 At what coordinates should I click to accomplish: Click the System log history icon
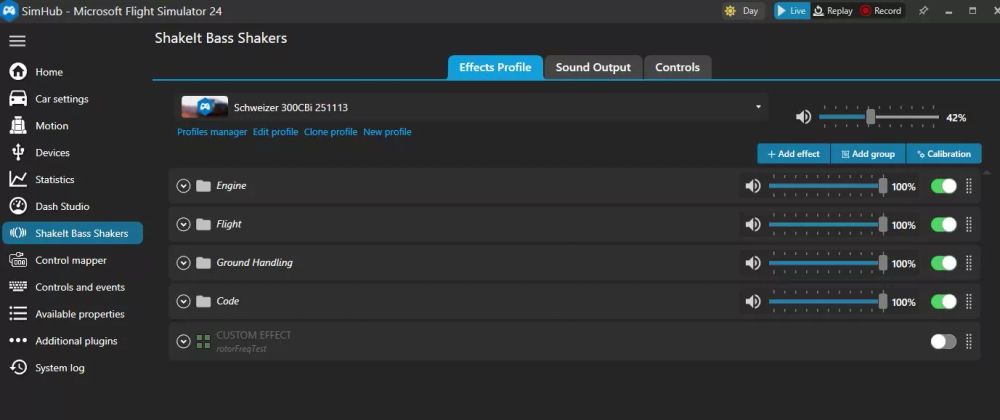(18, 367)
